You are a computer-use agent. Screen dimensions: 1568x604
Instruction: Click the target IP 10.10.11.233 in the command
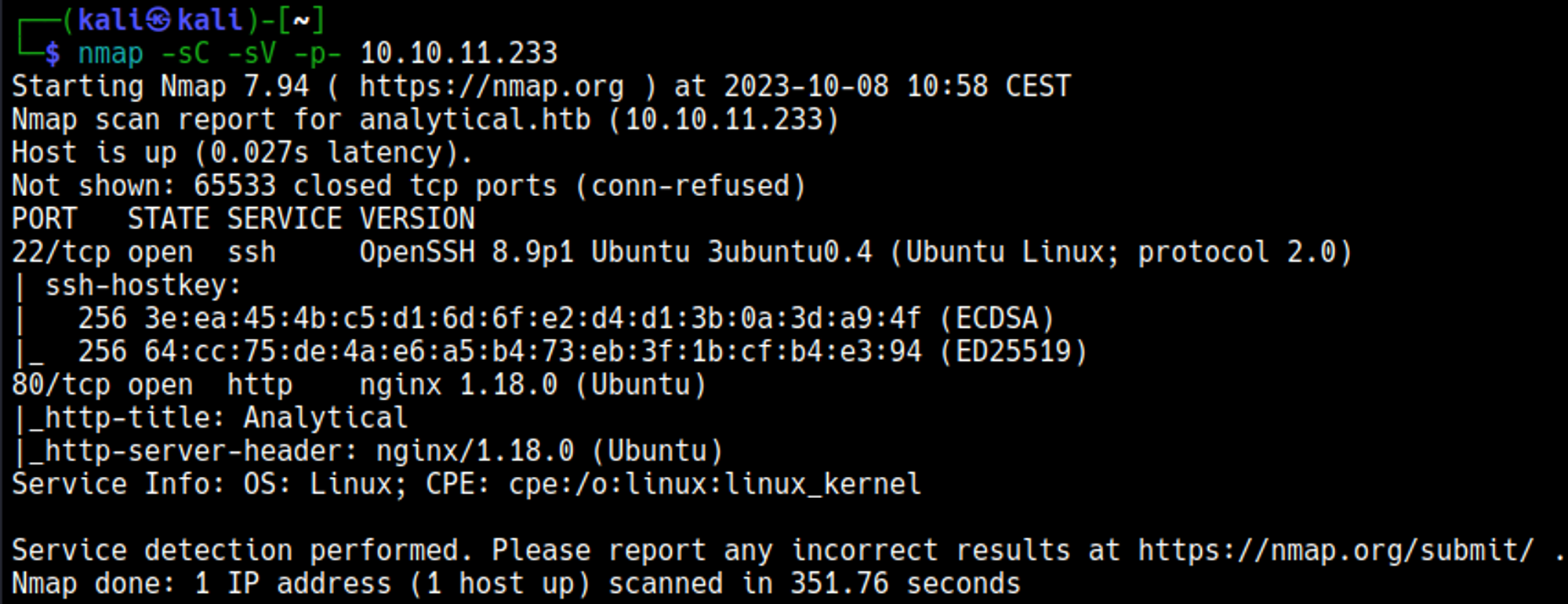click(x=459, y=53)
